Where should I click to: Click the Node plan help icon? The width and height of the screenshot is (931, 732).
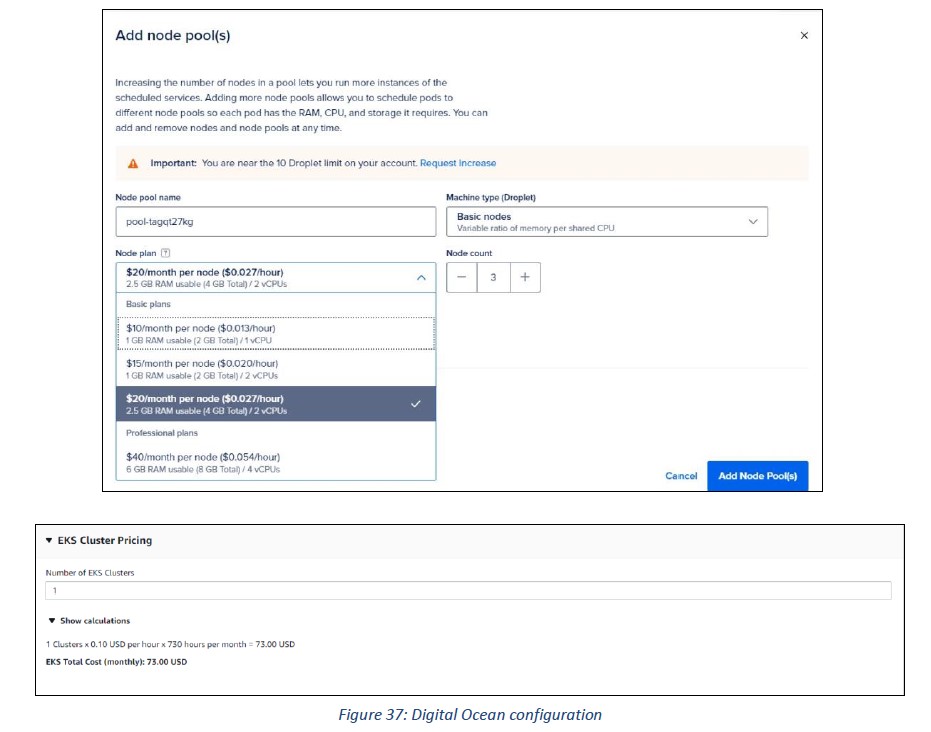(x=166, y=253)
